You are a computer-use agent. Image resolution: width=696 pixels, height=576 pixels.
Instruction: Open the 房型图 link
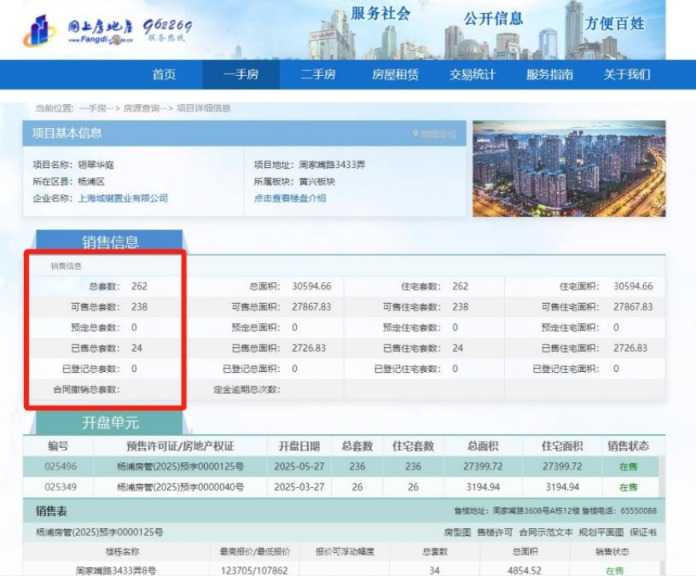456,532
